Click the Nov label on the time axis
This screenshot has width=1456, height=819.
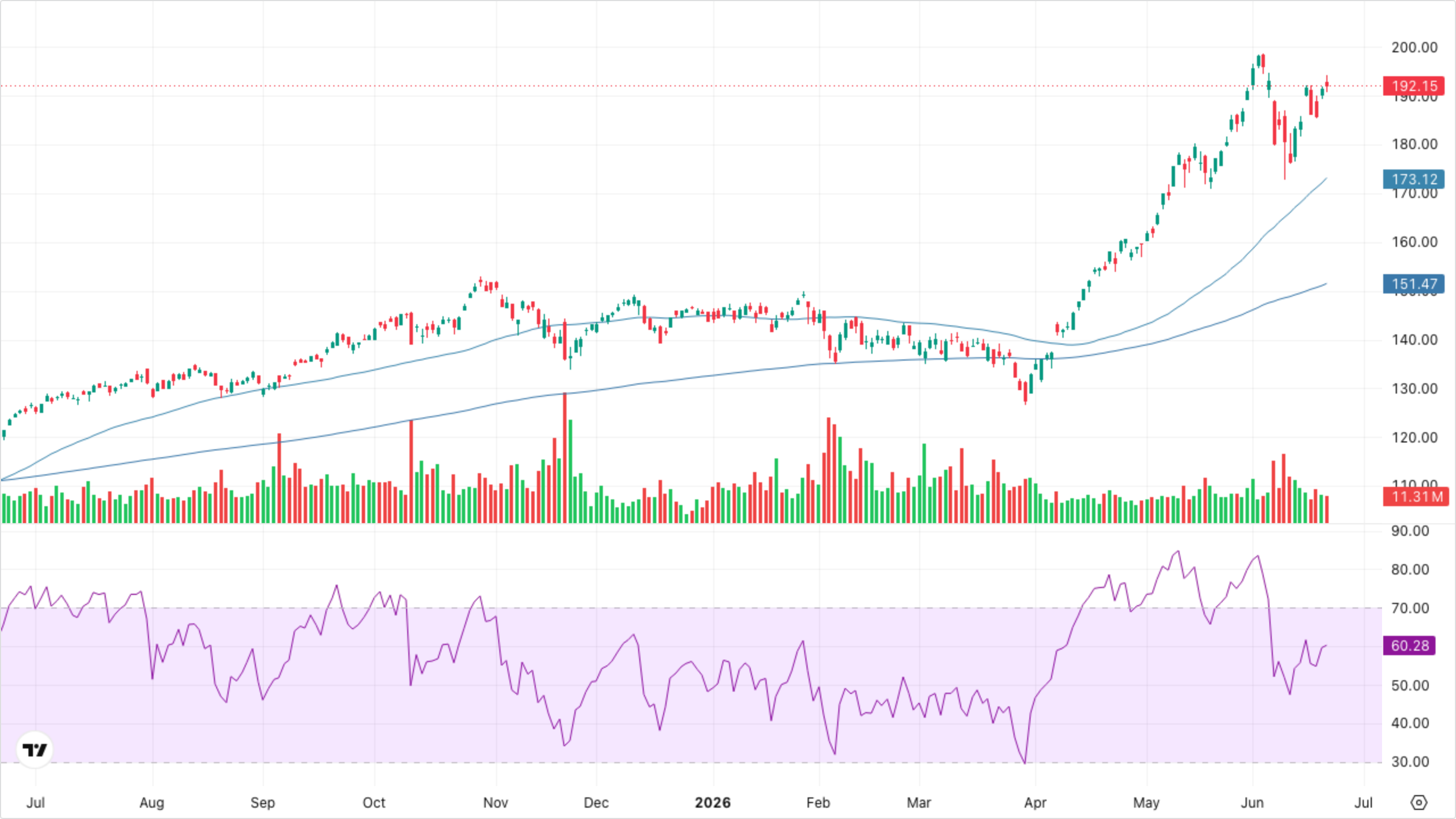pyautogui.click(x=495, y=803)
